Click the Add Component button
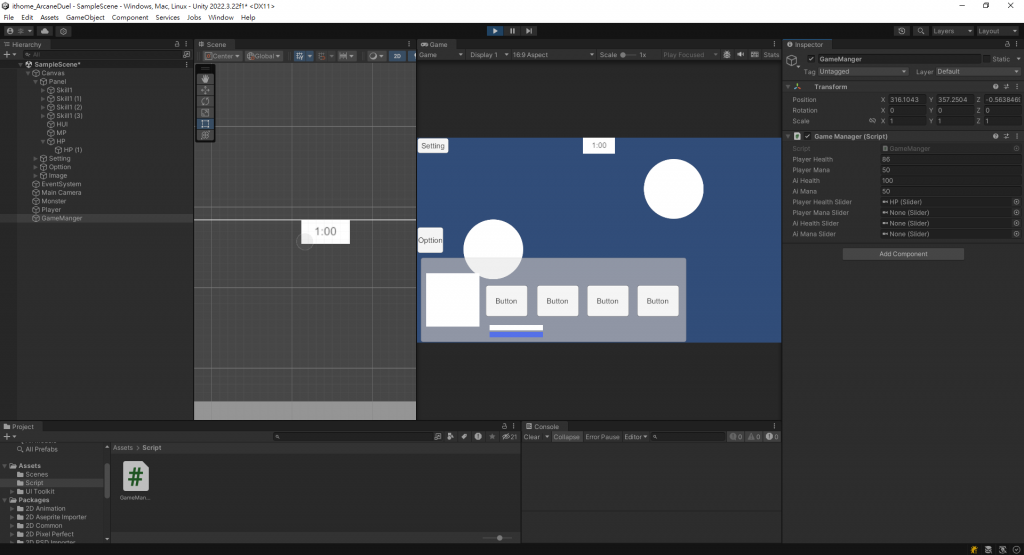This screenshot has height=555, width=1024. (903, 254)
